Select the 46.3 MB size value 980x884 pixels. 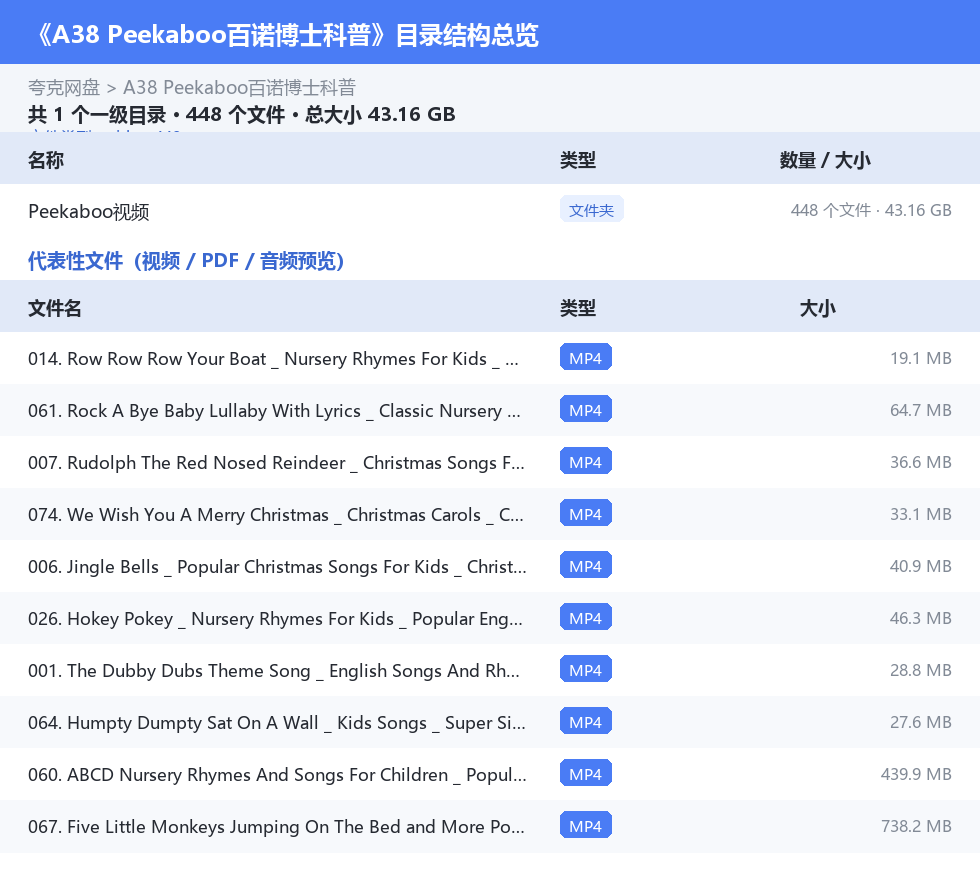pos(921,618)
